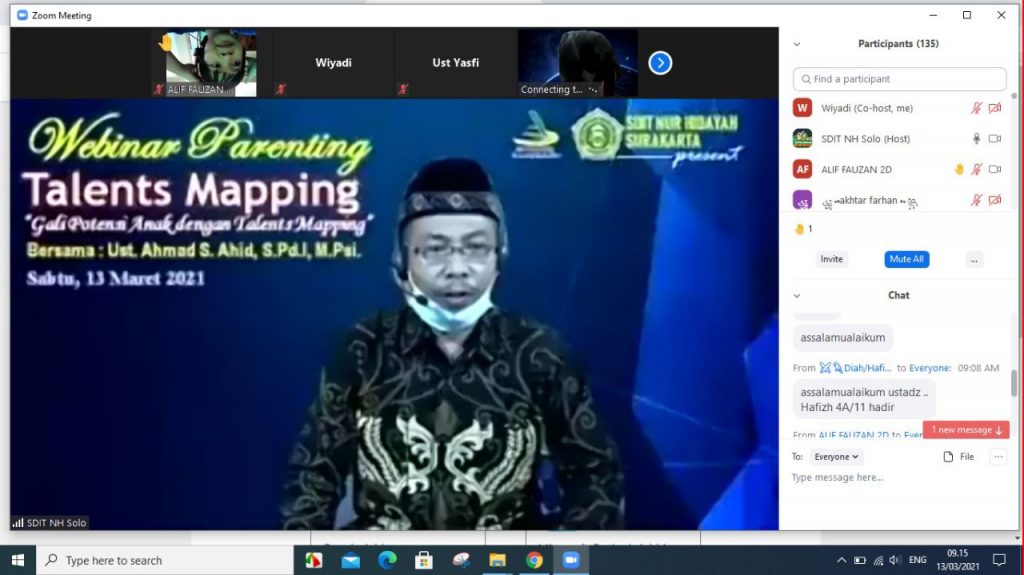Collapse the Participants panel using its chevron
This screenshot has width=1024, height=575.
click(x=797, y=44)
